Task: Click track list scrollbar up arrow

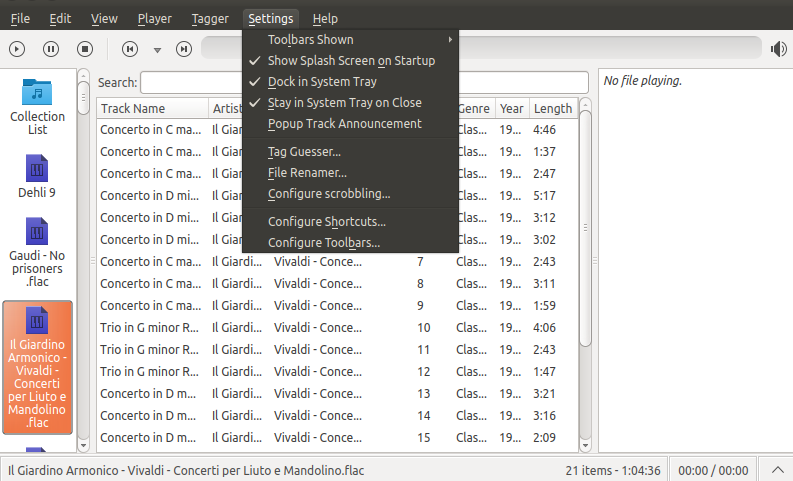Action: pos(585,104)
